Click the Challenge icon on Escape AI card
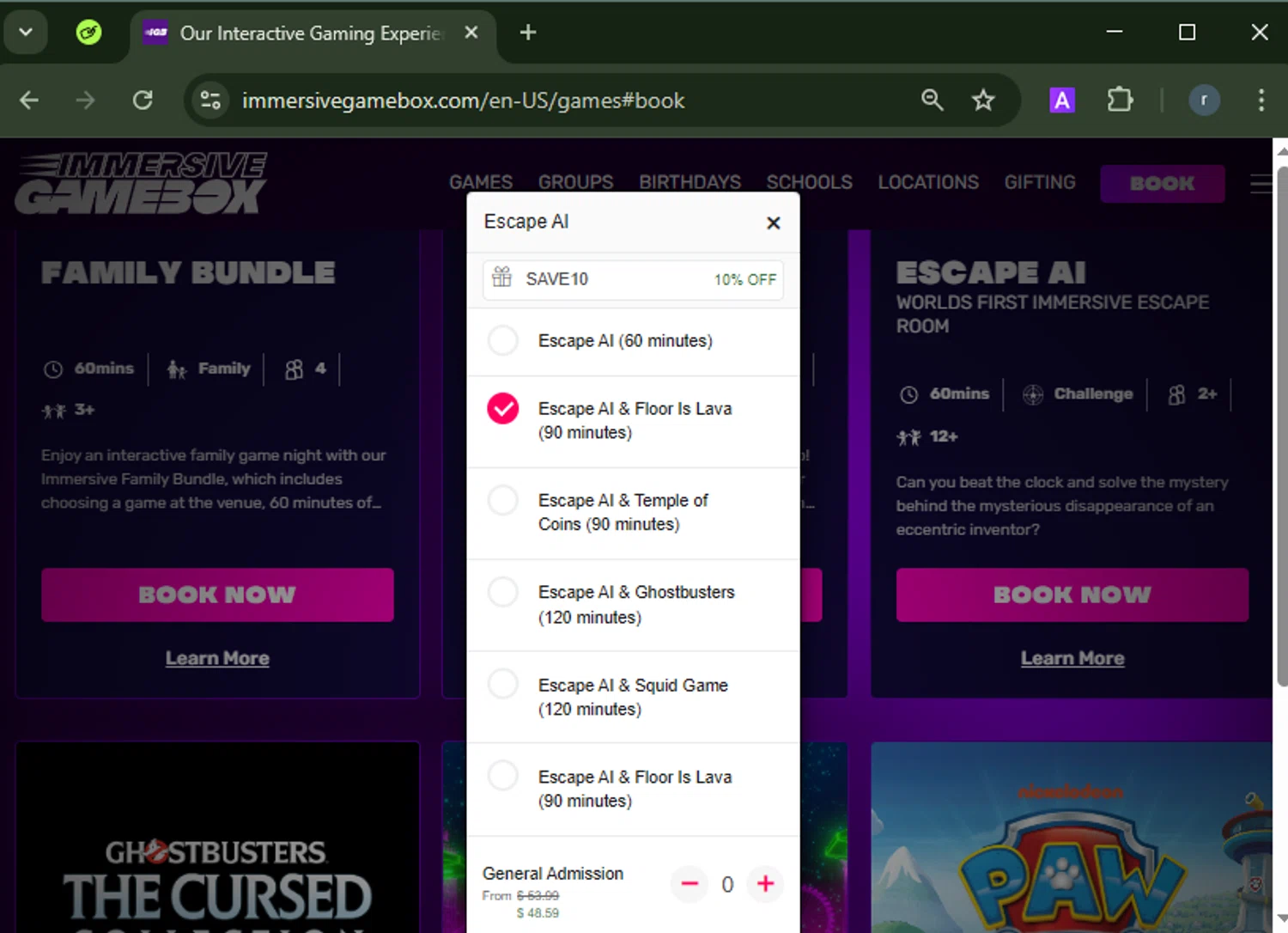The height and width of the screenshot is (933, 1288). point(1033,394)
